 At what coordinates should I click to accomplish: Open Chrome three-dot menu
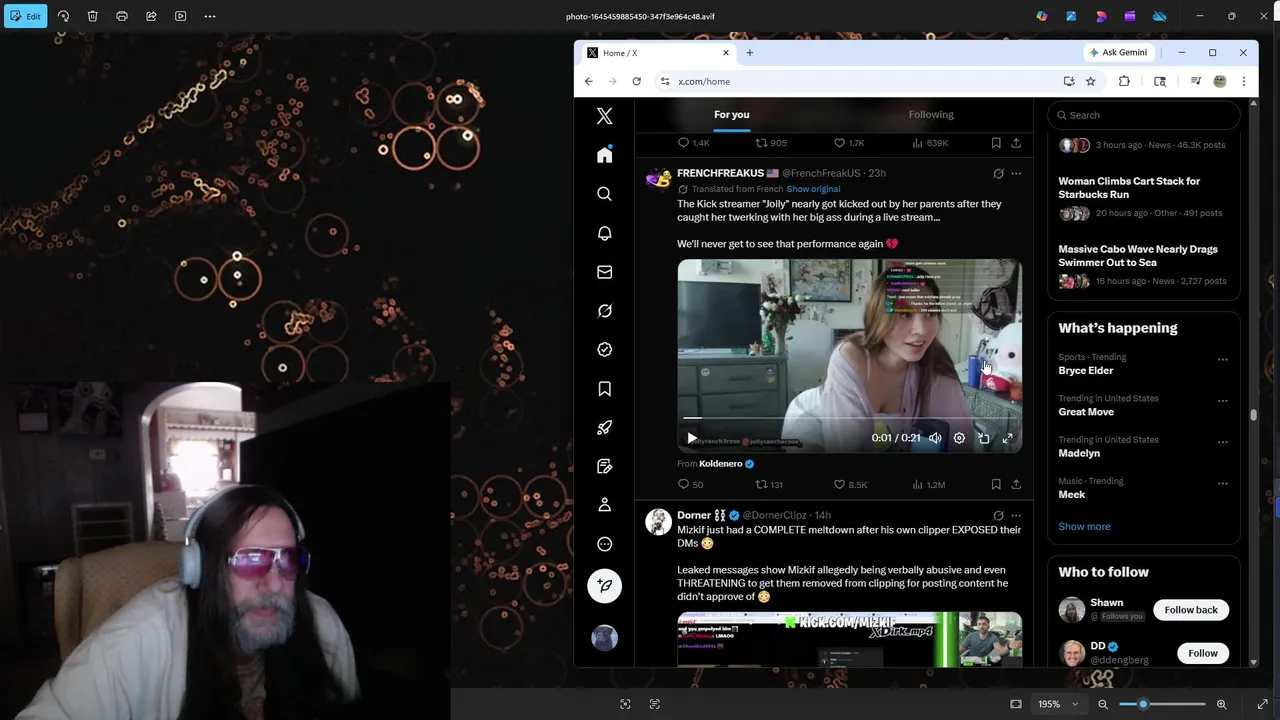[1244, 82]
